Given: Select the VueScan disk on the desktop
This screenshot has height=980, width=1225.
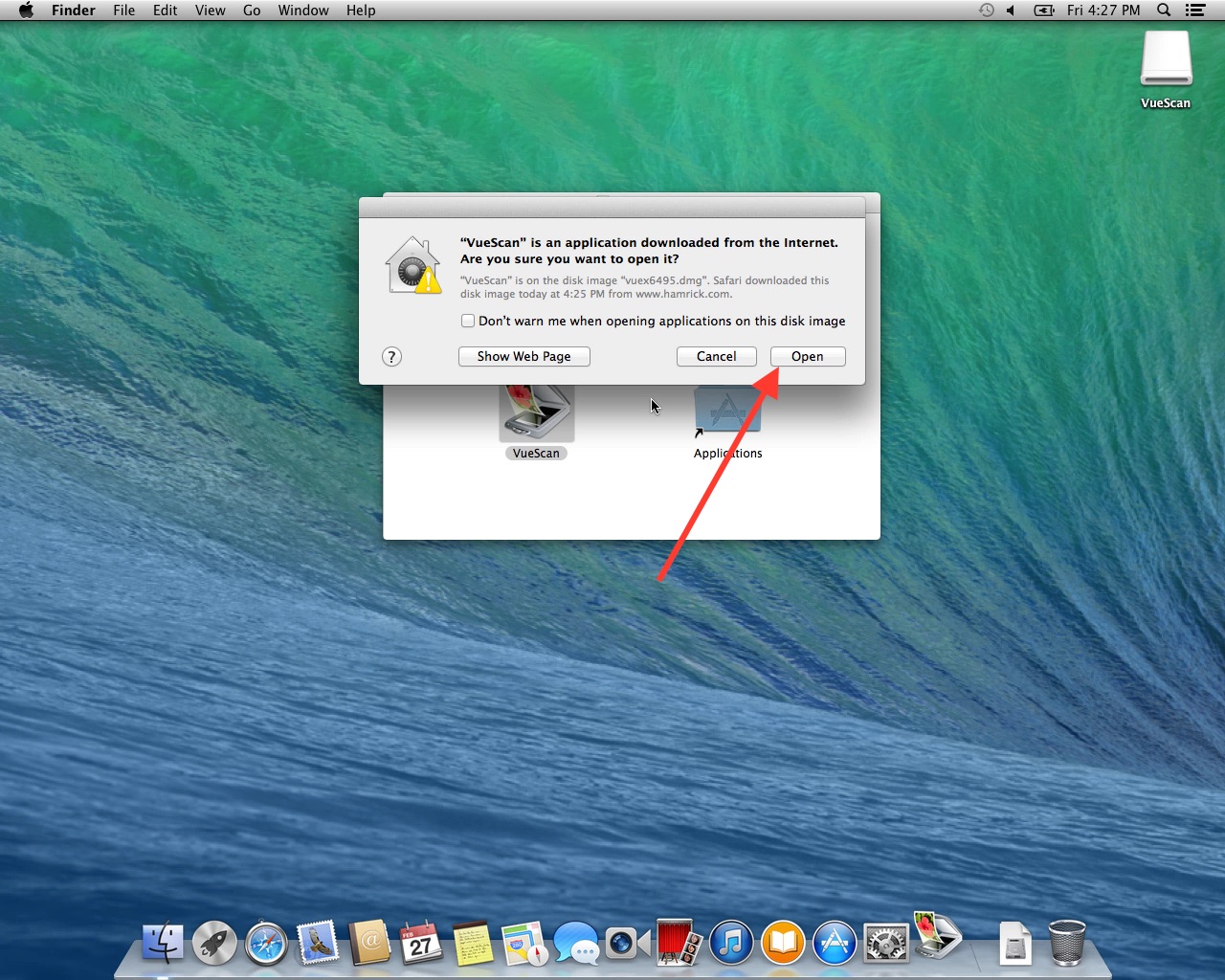Looking at the screenshot, I should (1166, 62).
